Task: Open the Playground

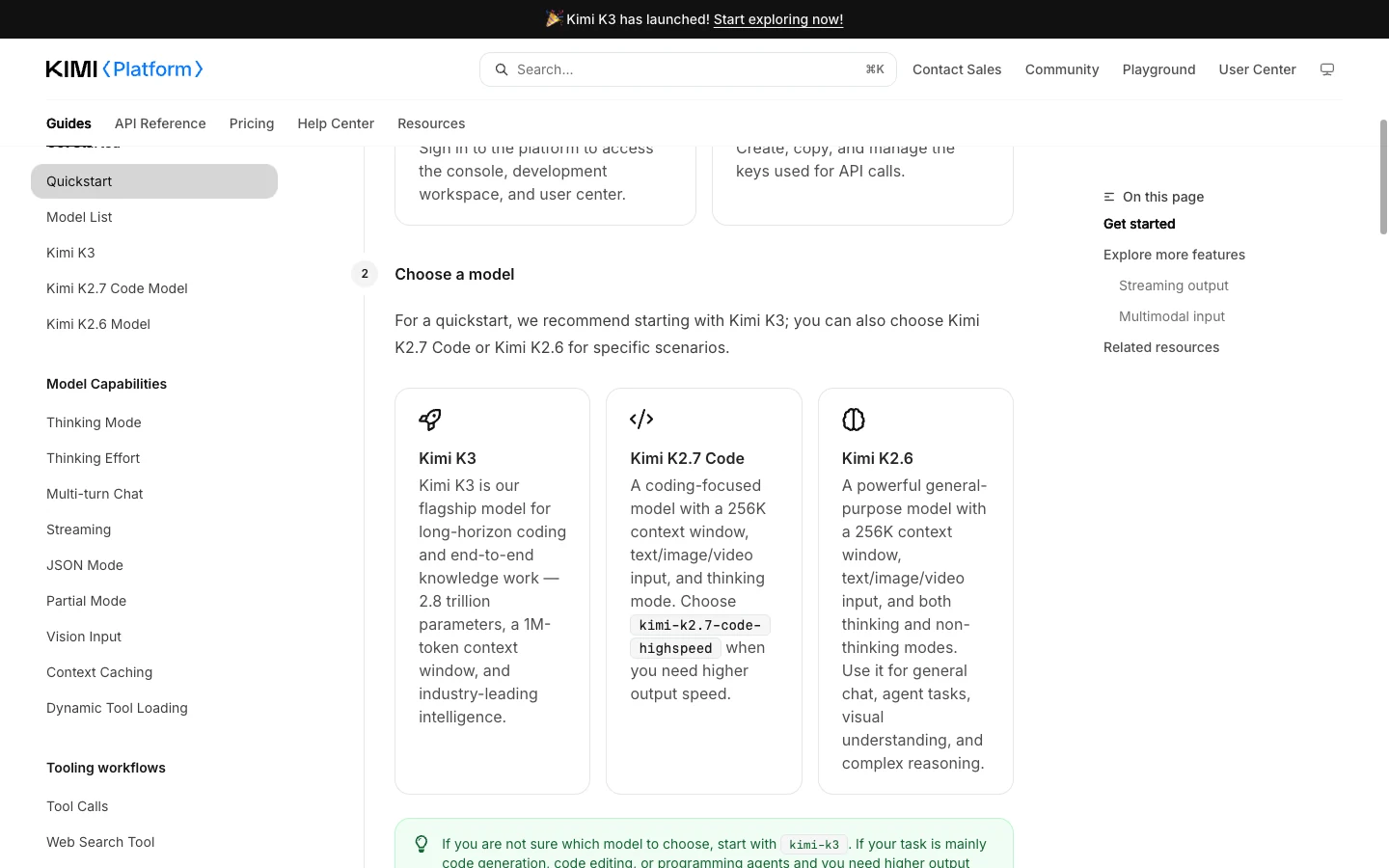Action: click(1158, 69)
